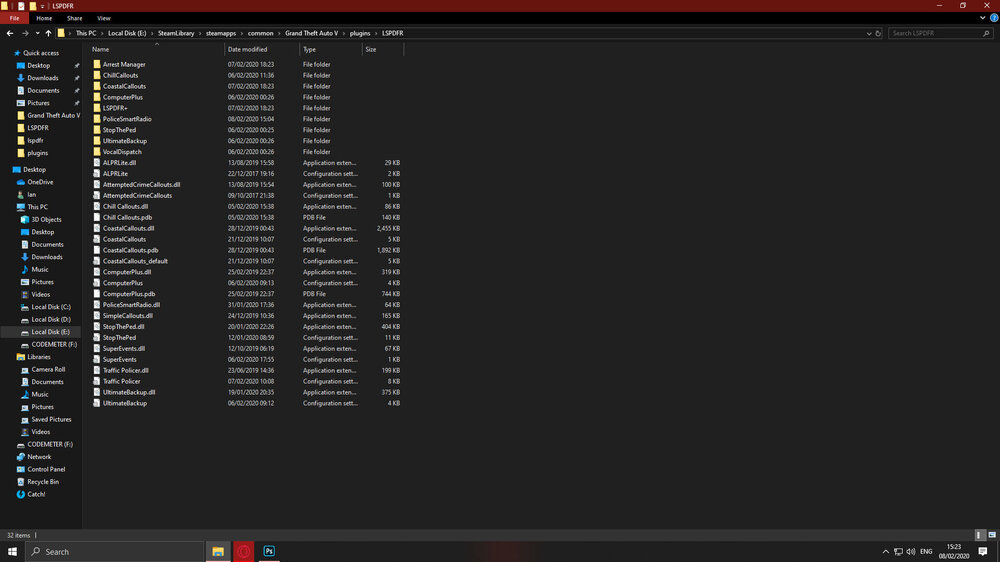This screenshot has width=1000, height=562.
Task: Refresh the LSPDFR folder view
Action: coord(878,33)
